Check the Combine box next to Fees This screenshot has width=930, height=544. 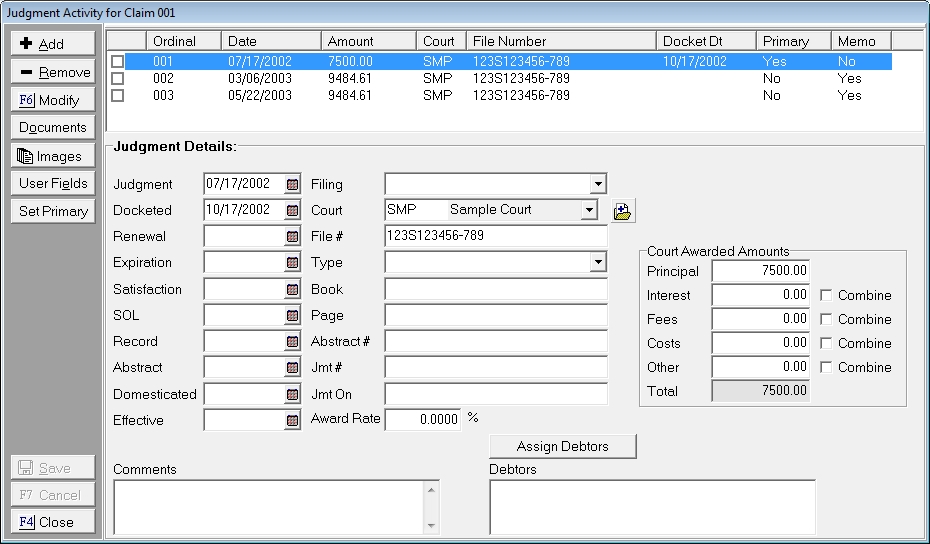(826, 320)
